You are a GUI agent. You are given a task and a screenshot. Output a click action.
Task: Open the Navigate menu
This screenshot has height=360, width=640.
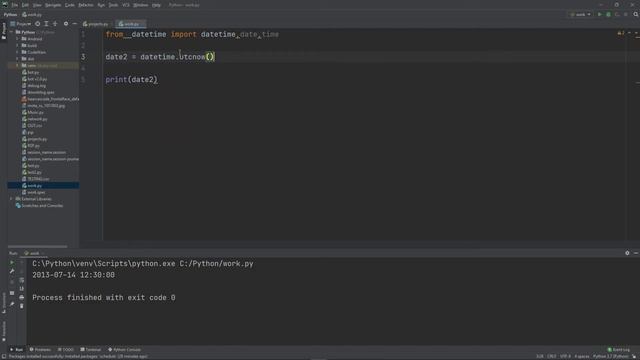click(53, 5)
